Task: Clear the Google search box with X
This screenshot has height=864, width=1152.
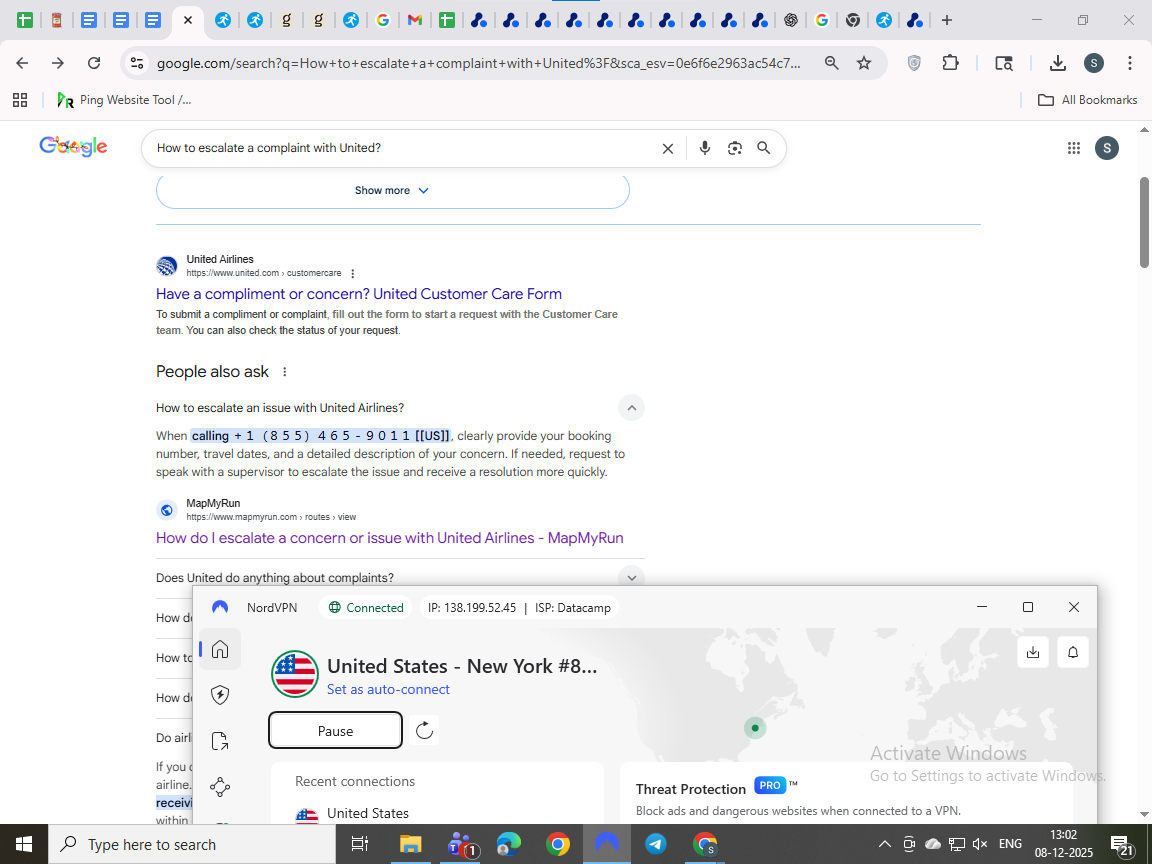Action: 667,147
